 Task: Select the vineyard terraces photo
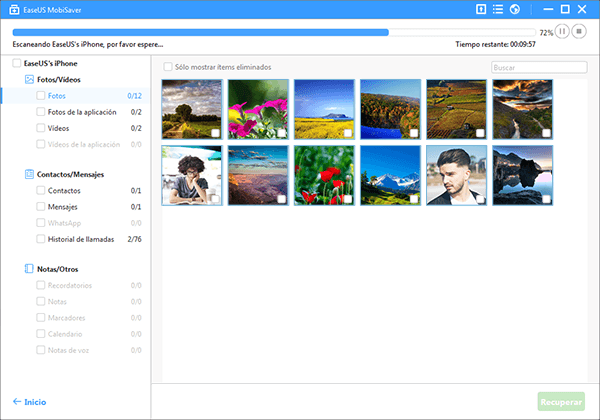tap(457, 109)
